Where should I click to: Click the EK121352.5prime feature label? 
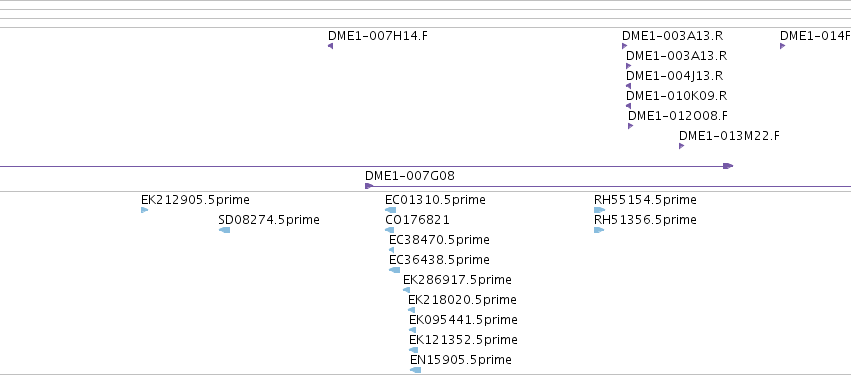coord(463,340)
